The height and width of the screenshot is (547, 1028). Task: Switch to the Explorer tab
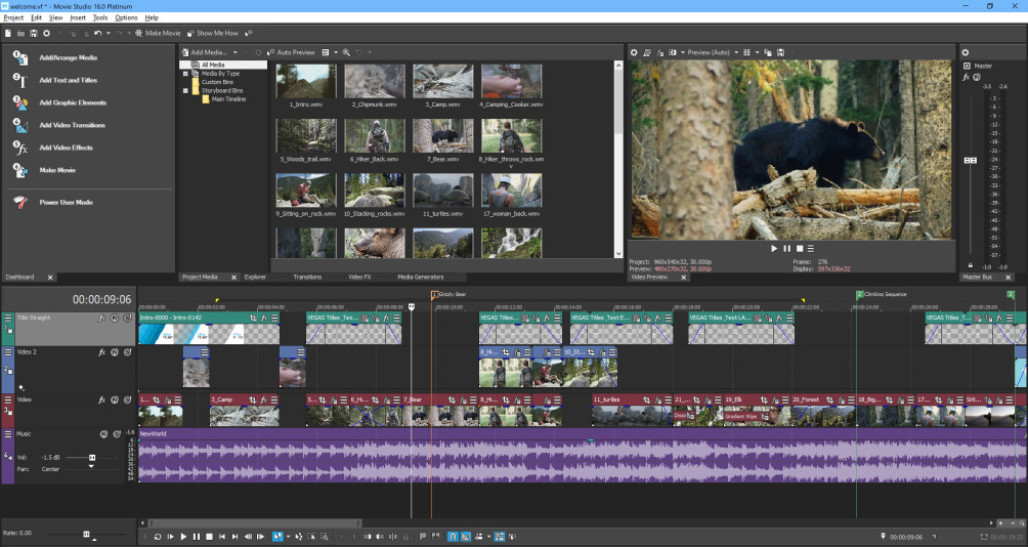tap(255, 277)
